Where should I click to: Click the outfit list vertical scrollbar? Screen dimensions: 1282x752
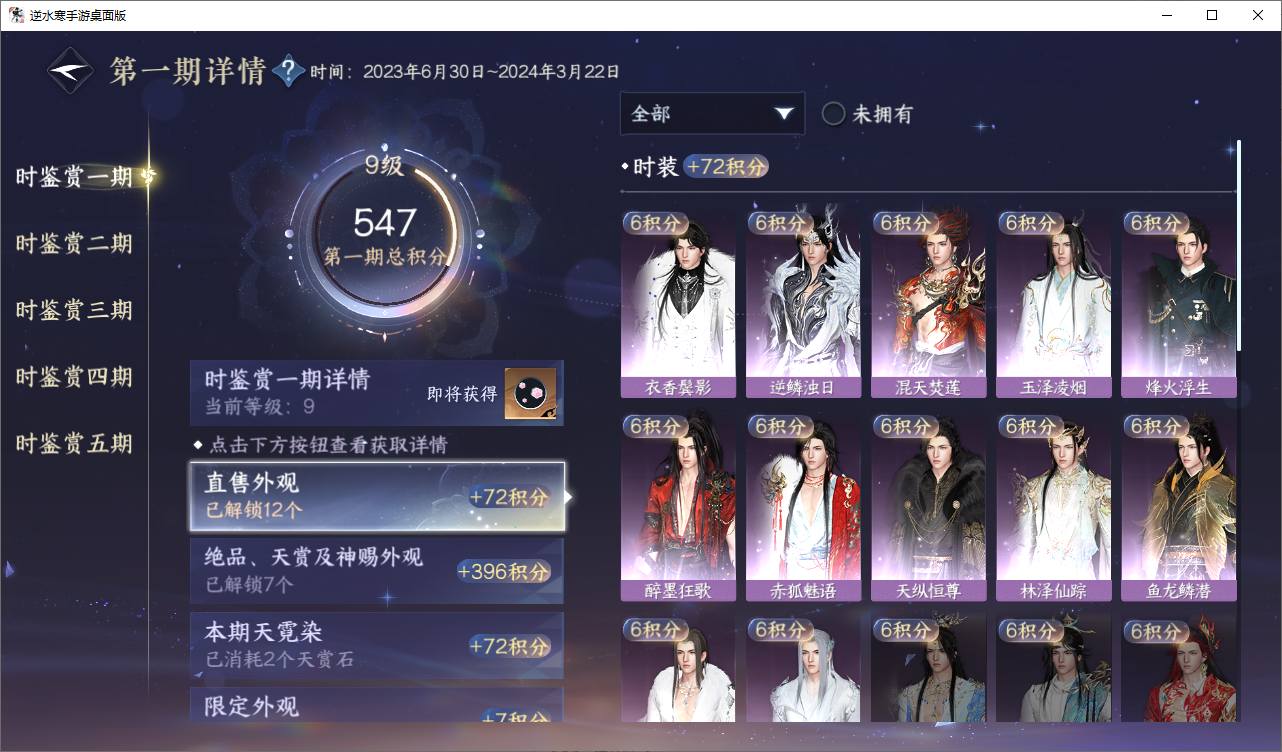tap(1239, 245)
